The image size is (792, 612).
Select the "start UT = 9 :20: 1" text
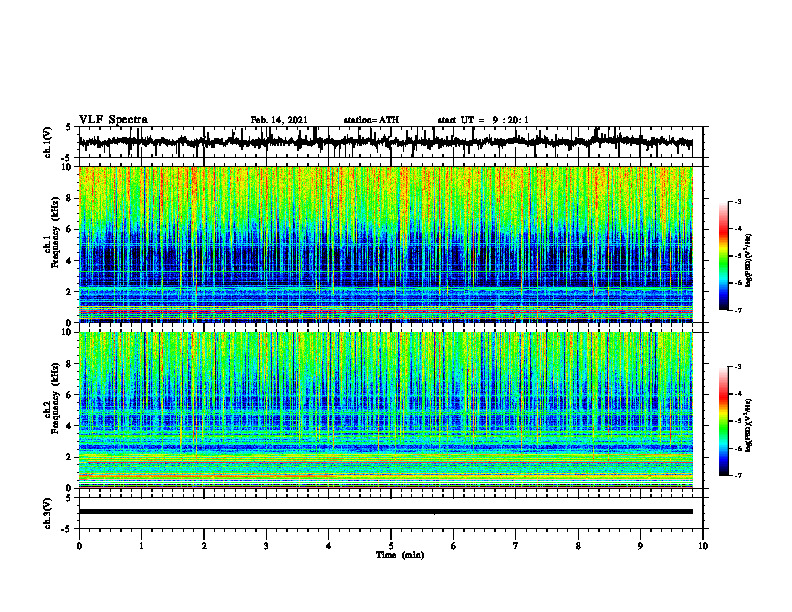[x=483, y=120]
